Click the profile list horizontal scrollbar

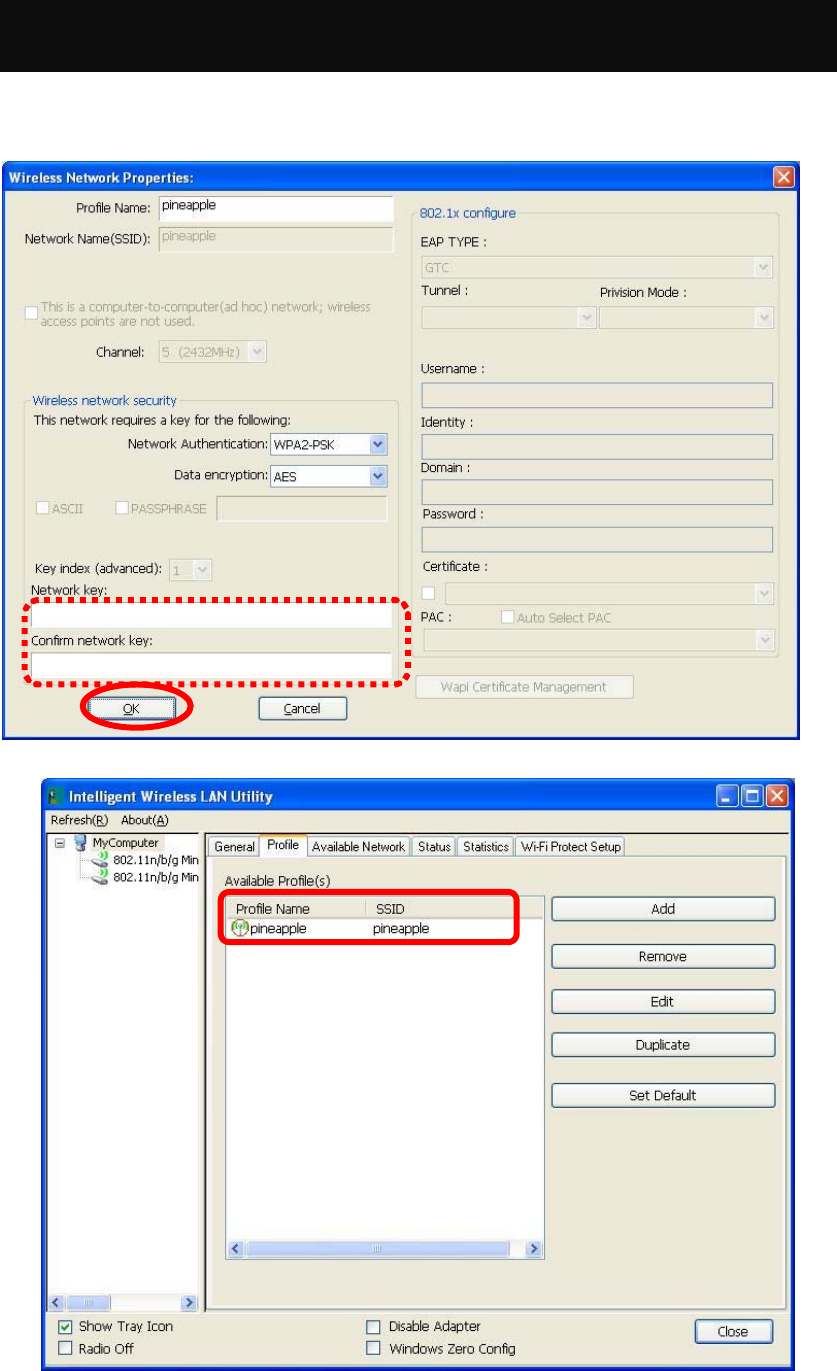386,1249
